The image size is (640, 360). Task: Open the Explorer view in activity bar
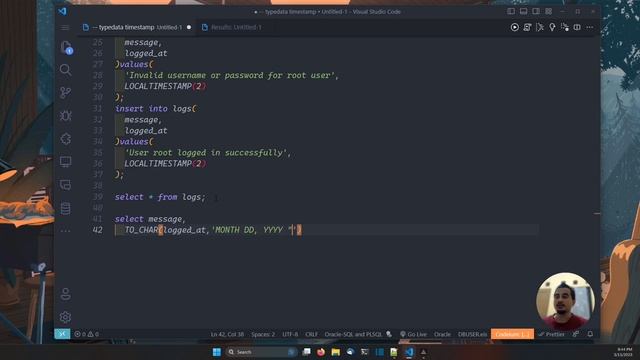pyautogui.click(x=66, y=47)
